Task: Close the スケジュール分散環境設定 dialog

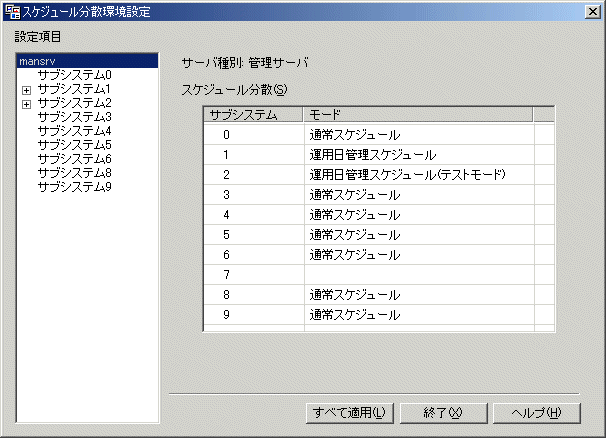Action: pyautogui.click(x=592, y=12)
